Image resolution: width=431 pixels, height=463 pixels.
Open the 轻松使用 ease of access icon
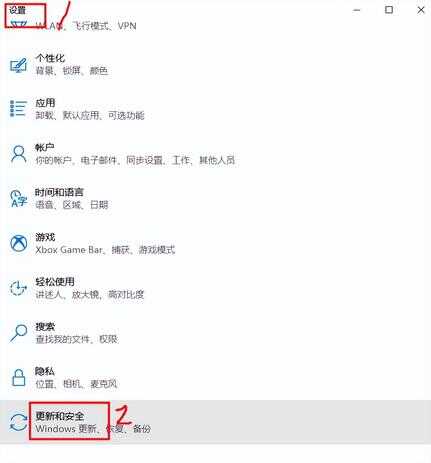pos(18,288)
